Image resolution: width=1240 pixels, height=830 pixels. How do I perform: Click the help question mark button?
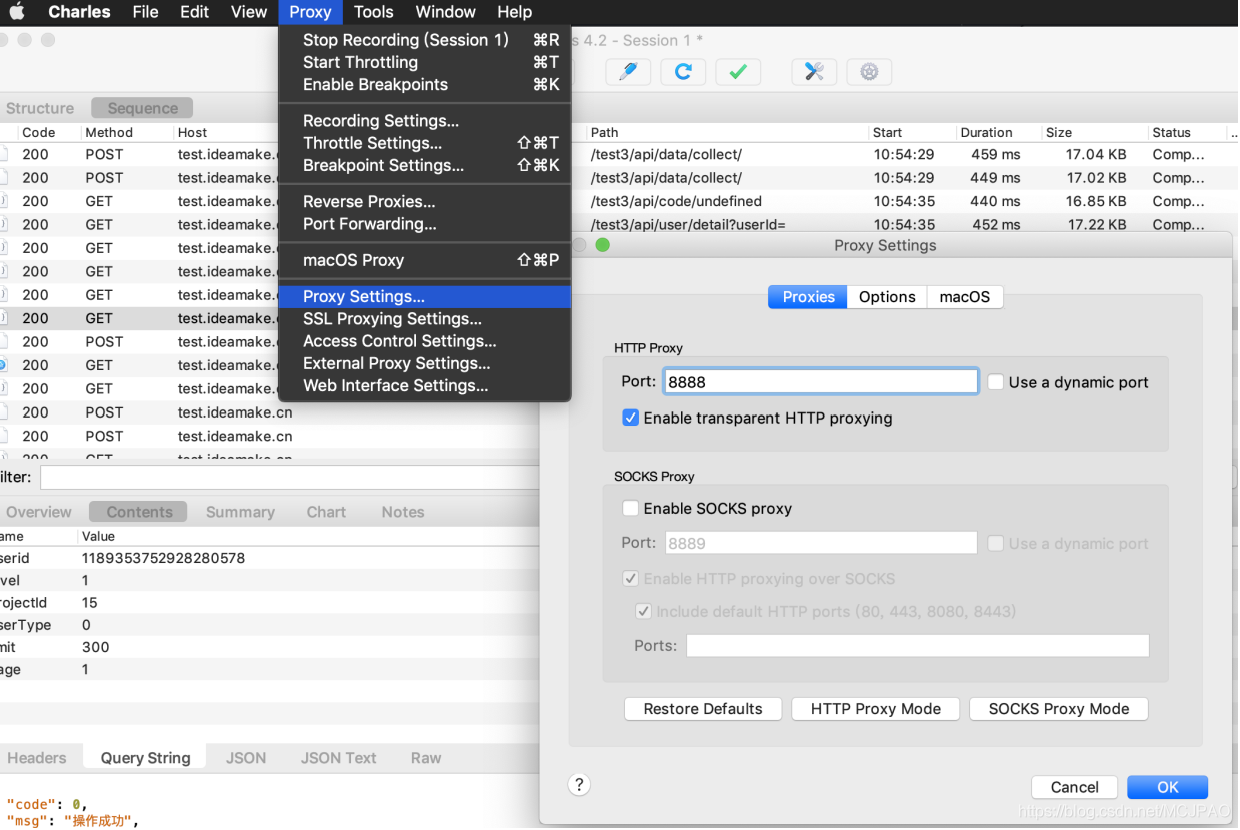coord(579,784)
